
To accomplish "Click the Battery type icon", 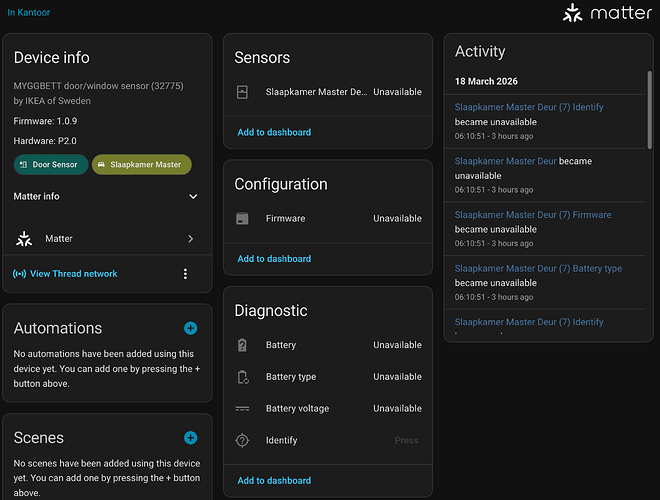I will [243, 377].
